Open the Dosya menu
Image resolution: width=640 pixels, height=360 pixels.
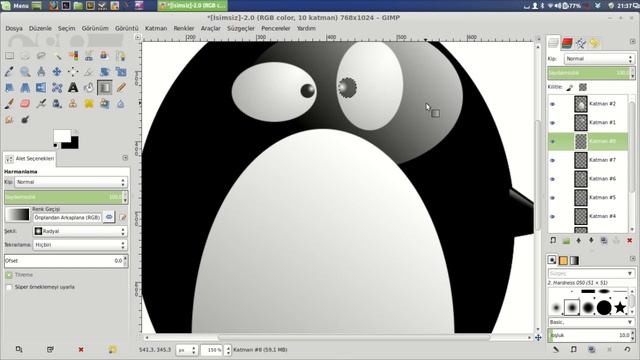coord(14,28)
